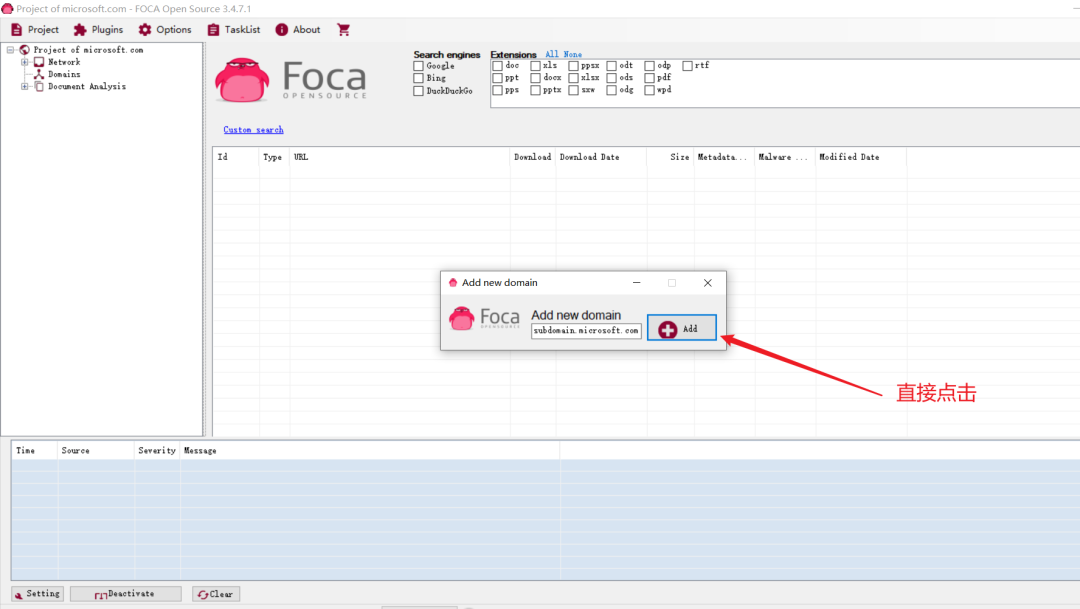Open the TaskList menu

click(x=233, y=30)
